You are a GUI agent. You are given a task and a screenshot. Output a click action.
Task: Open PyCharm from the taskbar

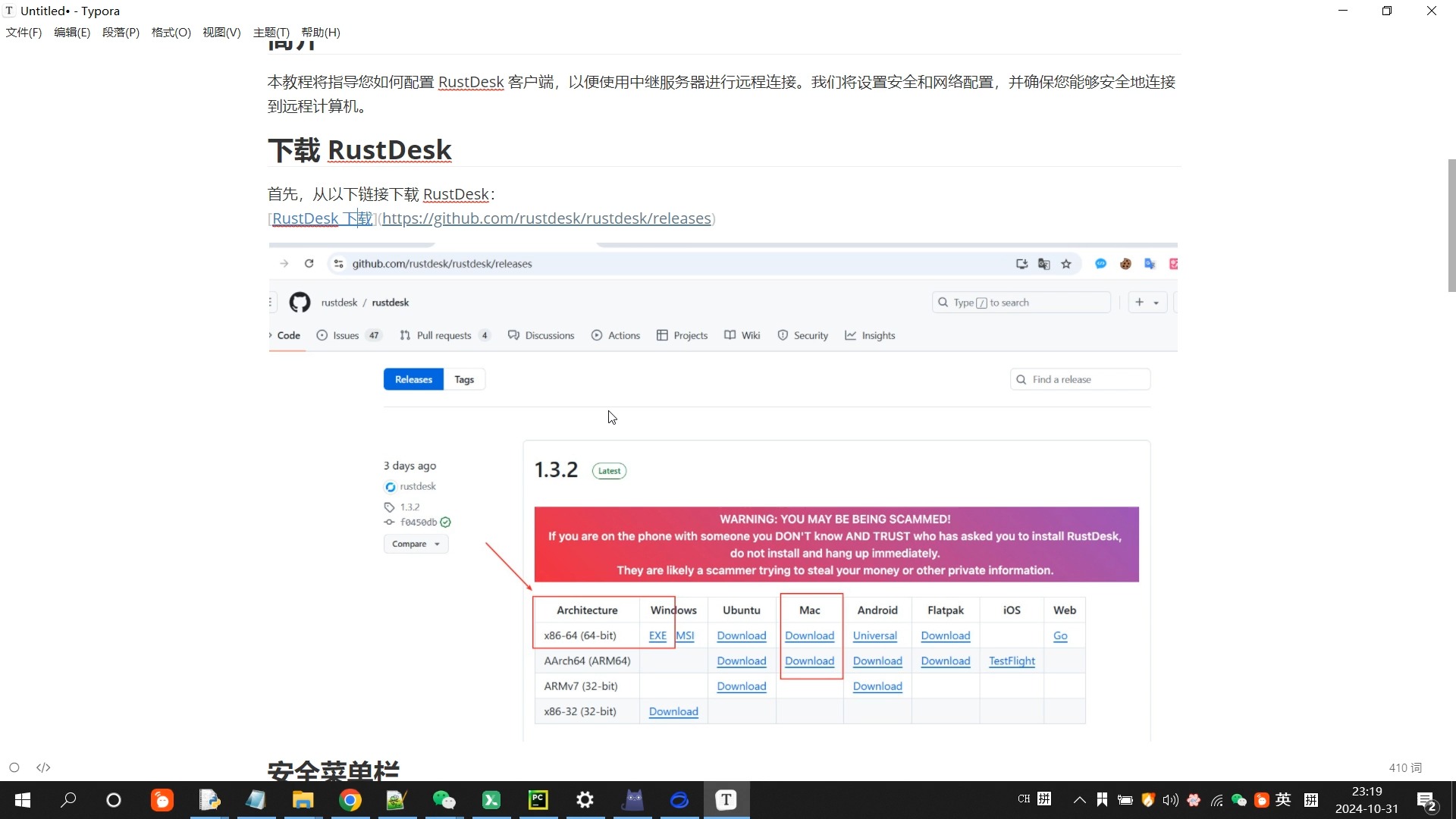pos(538,800)
